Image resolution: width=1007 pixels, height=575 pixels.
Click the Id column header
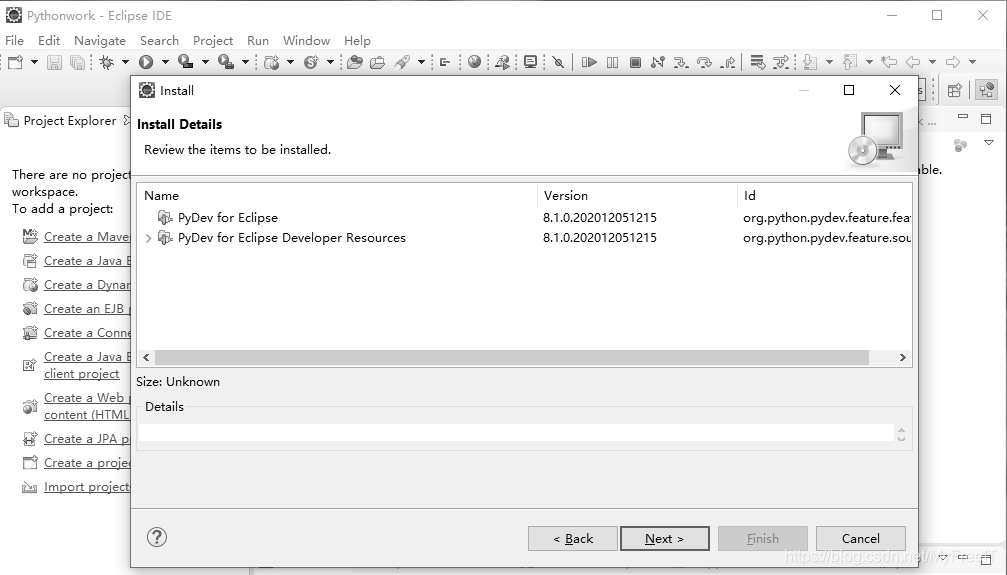pyautogui.click(x=825, y=195)
